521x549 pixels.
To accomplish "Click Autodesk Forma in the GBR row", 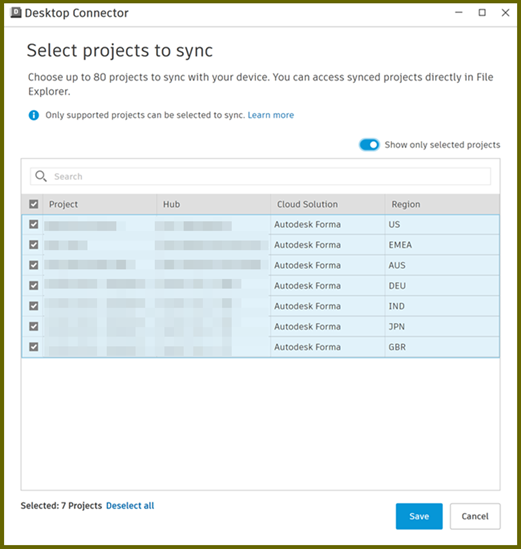I will 307,347.
